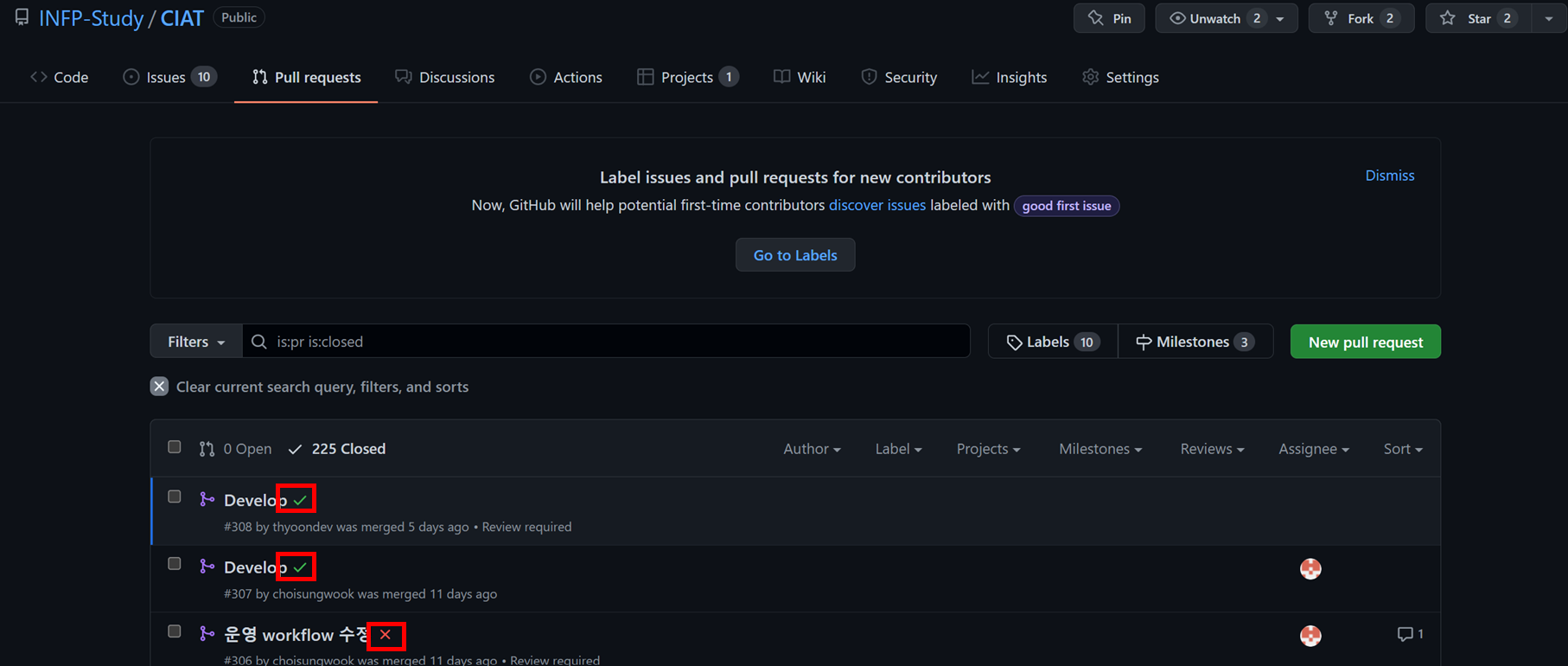This screenshot has height=666, width=1568.
Task: Expand the Unwatch dropdown arrow
Action: click(x=1281, y=18)
